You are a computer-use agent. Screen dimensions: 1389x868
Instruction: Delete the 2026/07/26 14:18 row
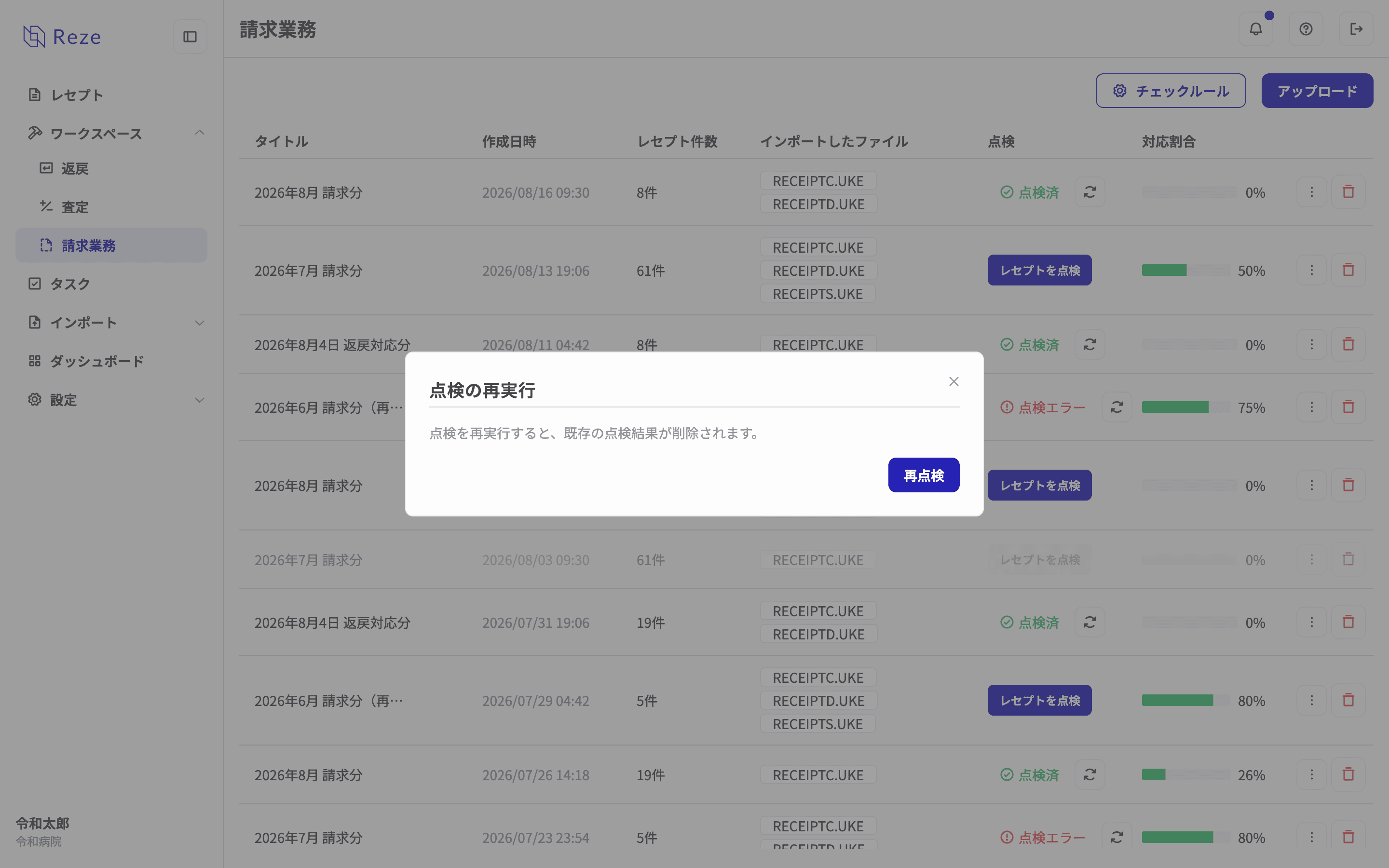point(1348,774)
